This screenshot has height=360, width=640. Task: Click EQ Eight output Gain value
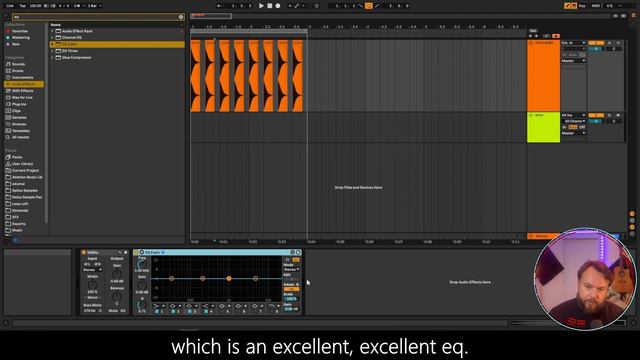tap(291, 309)
